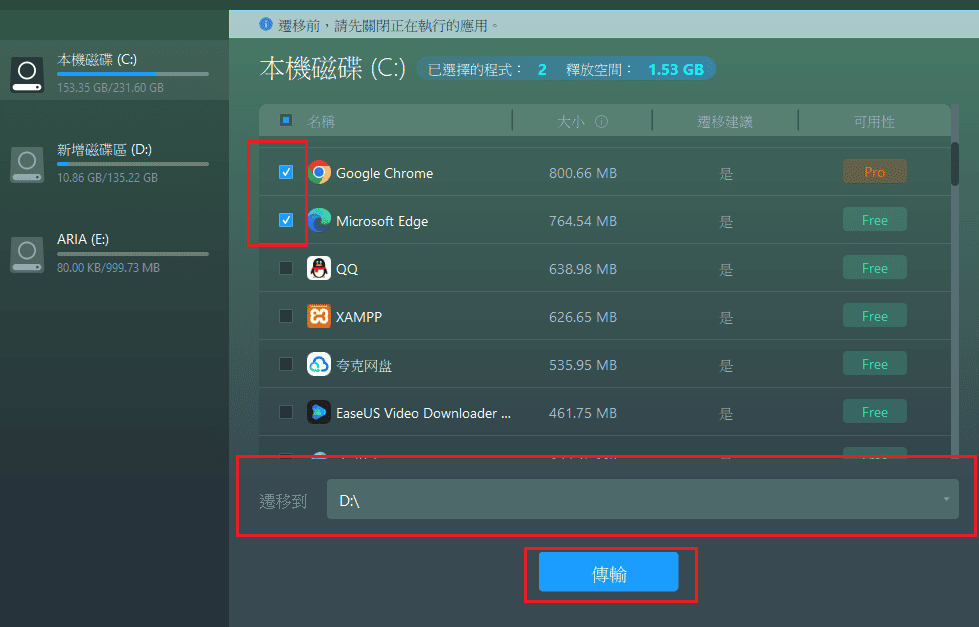Click the Pro badge next to Chrome
Image resolution: width=979 pixels, height=627 pixels.
[874, 171]
